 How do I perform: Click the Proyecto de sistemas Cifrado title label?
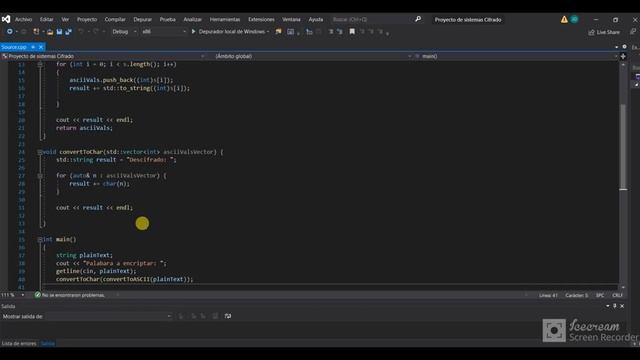468,20
